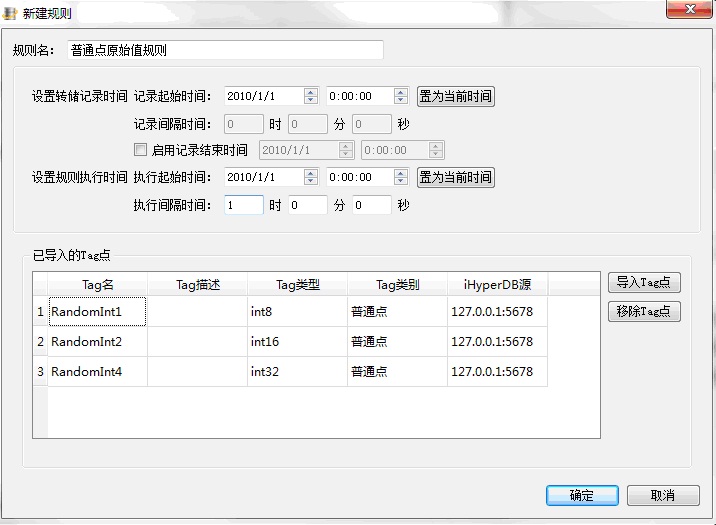Click the application icon in the title bar

click(10, 13)
